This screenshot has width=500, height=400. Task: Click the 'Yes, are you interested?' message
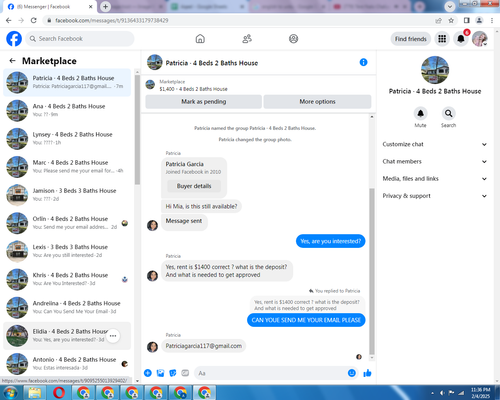click(x=330, y=241)
